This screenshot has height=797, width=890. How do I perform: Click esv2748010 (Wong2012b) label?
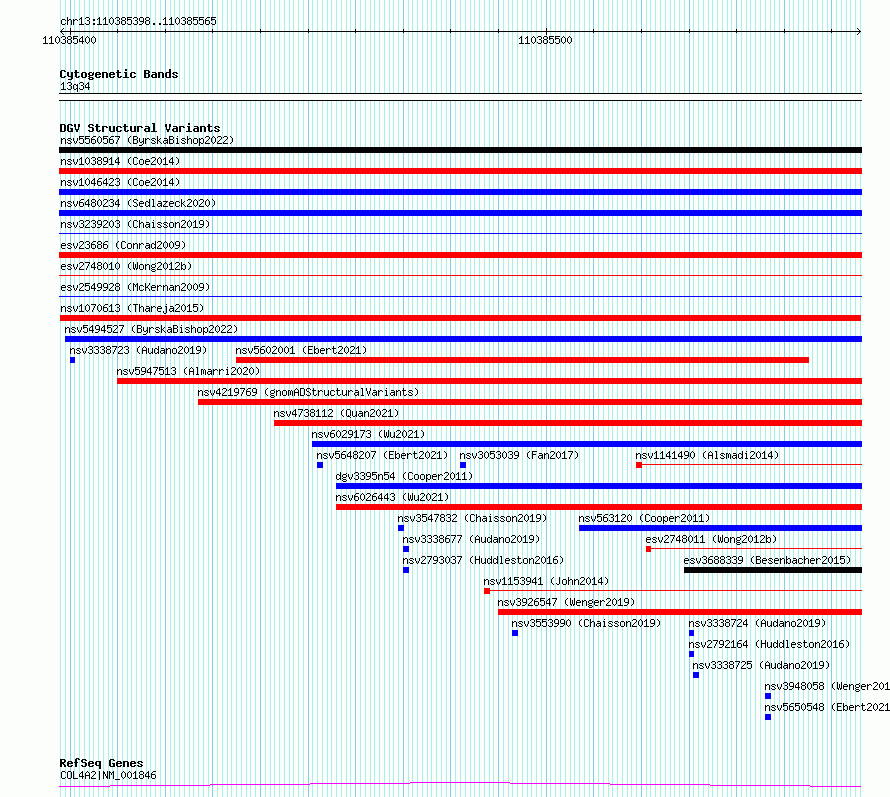tap(126, 266)
